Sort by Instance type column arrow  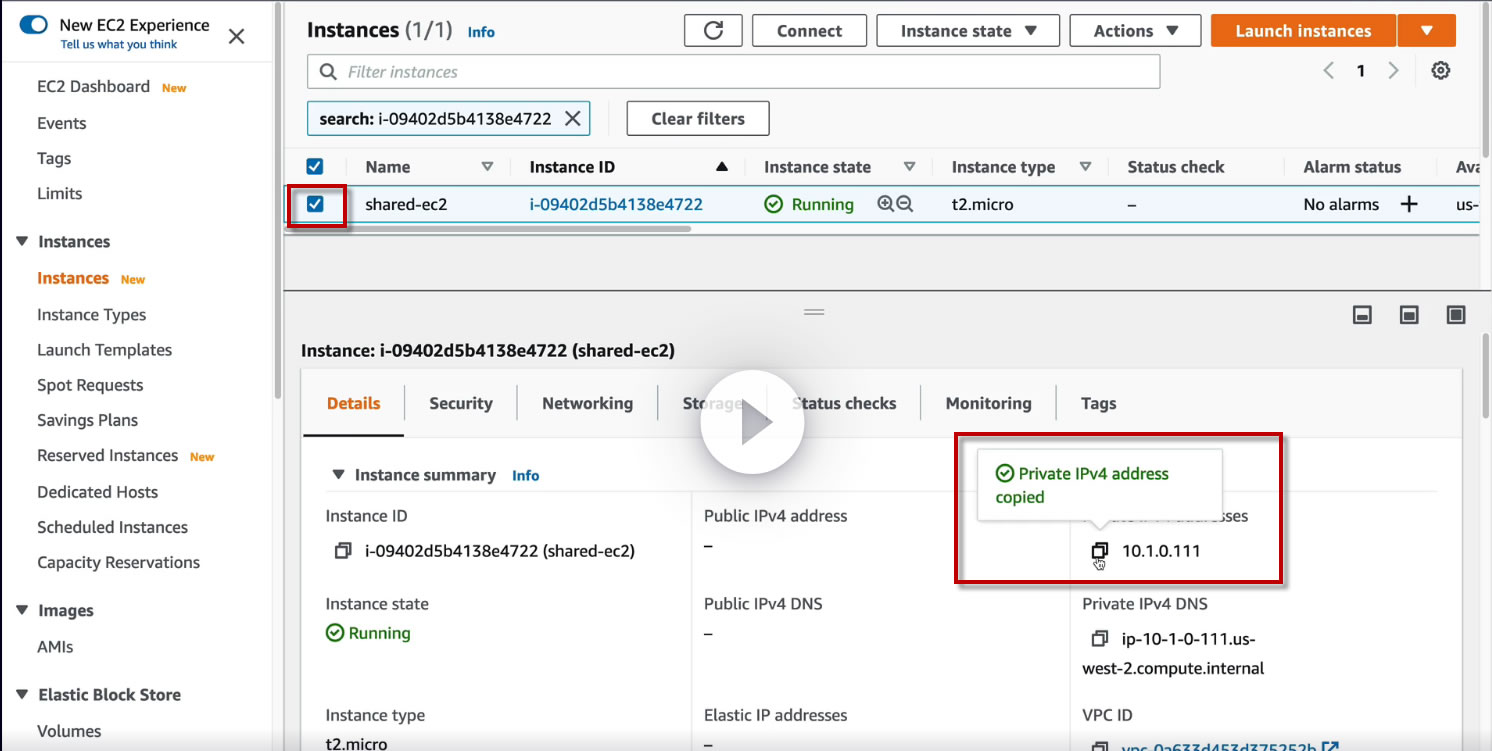tap(1085, 167)
